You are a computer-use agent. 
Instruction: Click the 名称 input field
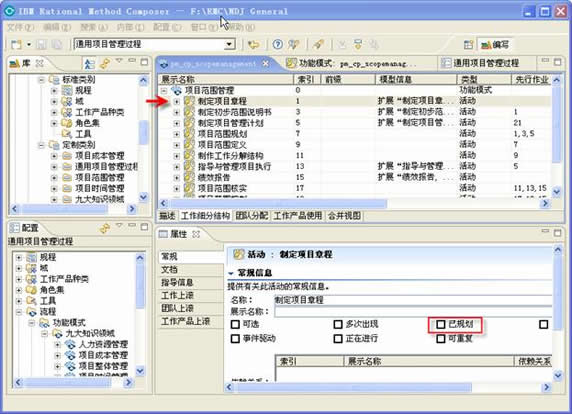413,300
